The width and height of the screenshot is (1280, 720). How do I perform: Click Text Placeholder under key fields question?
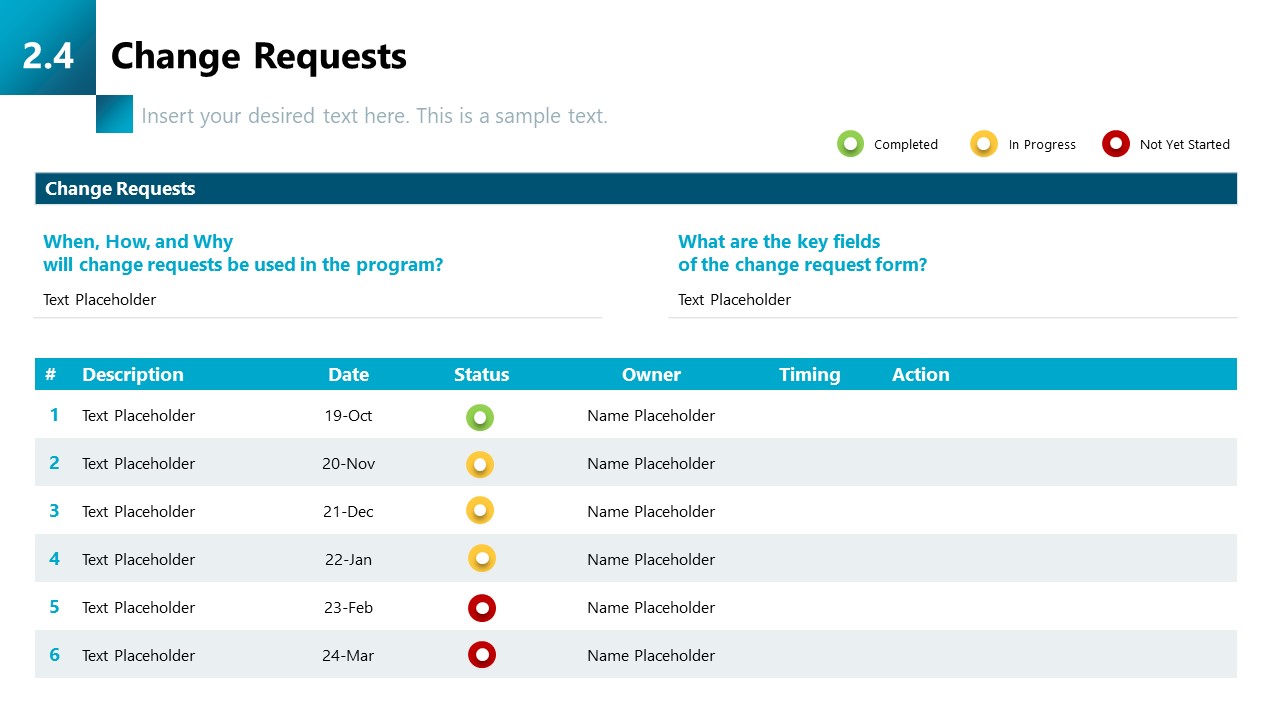(734, 300)
